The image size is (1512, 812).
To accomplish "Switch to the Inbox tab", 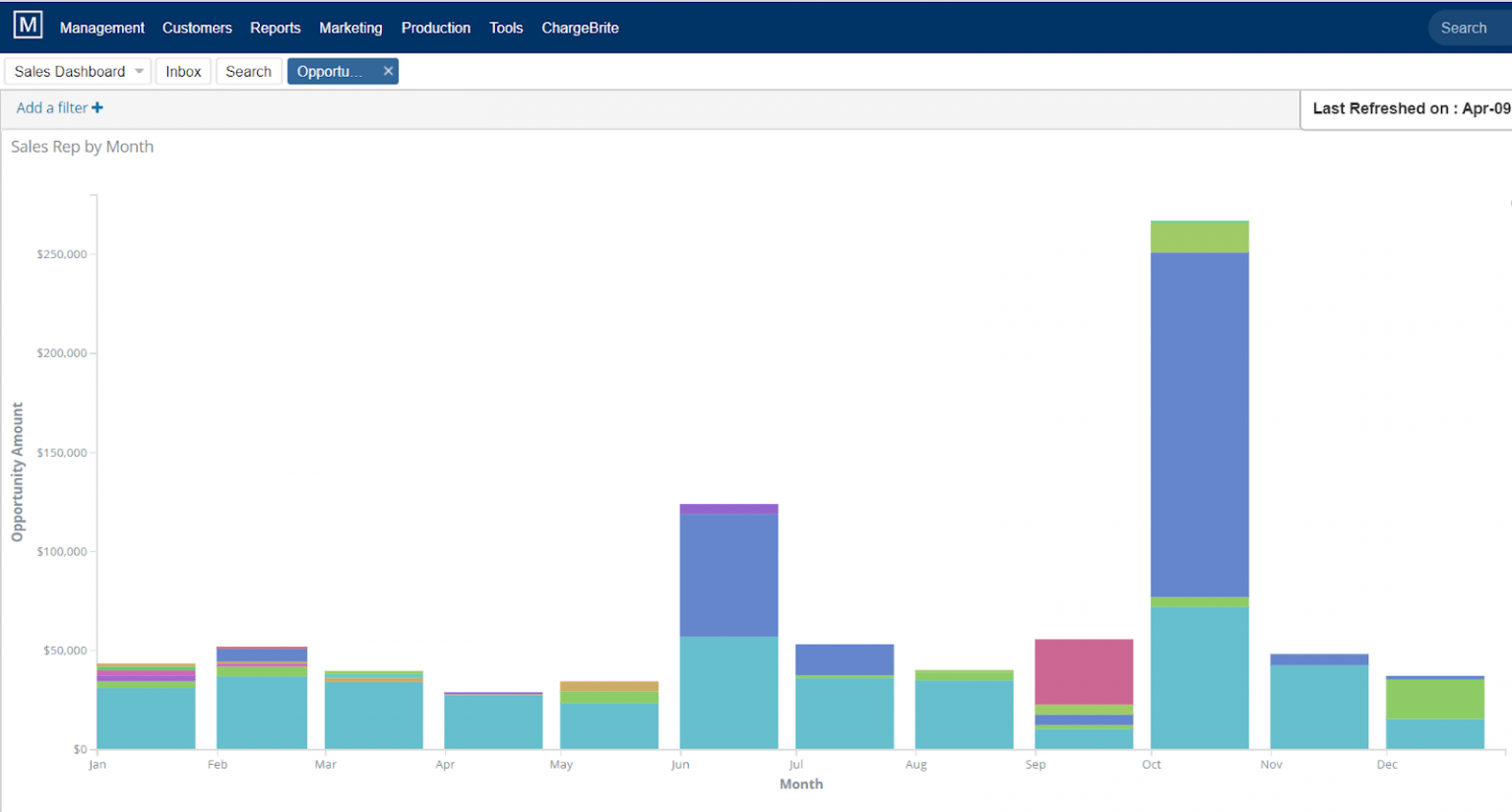I will [x=182, y=71].
